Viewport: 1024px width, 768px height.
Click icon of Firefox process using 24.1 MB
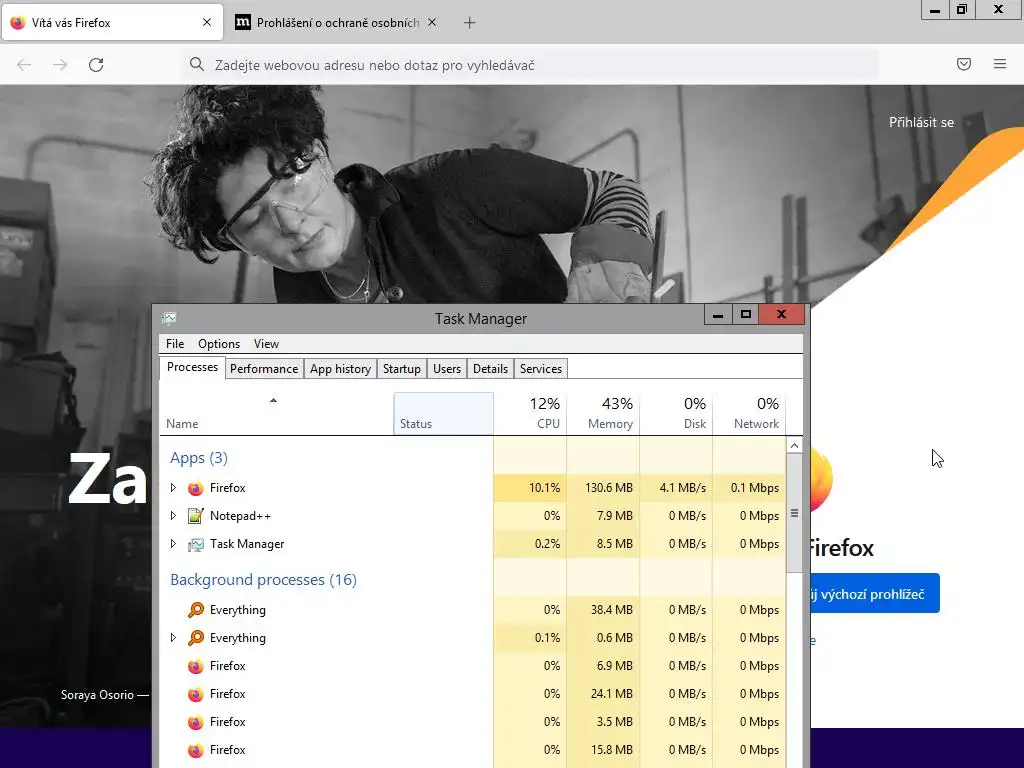(195, 694)
